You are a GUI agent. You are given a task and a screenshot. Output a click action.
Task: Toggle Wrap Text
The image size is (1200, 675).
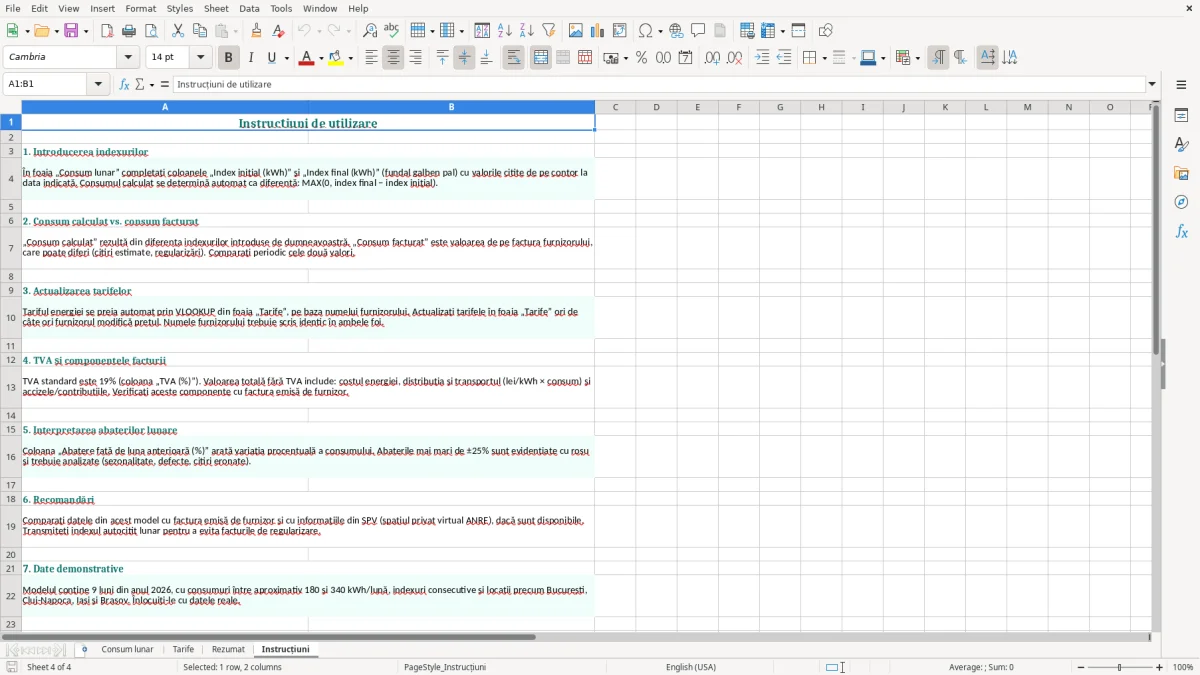tap(514, 58)
